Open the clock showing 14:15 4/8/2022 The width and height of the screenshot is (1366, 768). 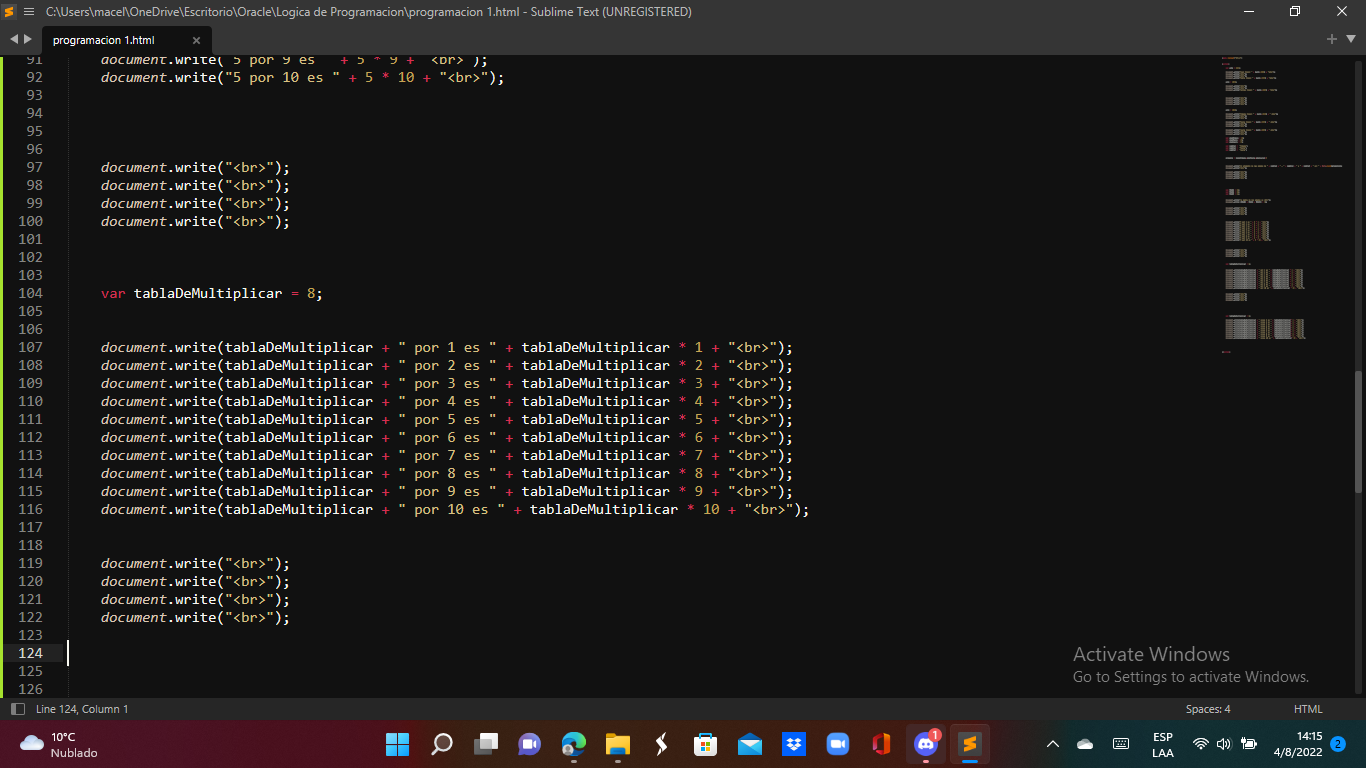click(1298, 744)
